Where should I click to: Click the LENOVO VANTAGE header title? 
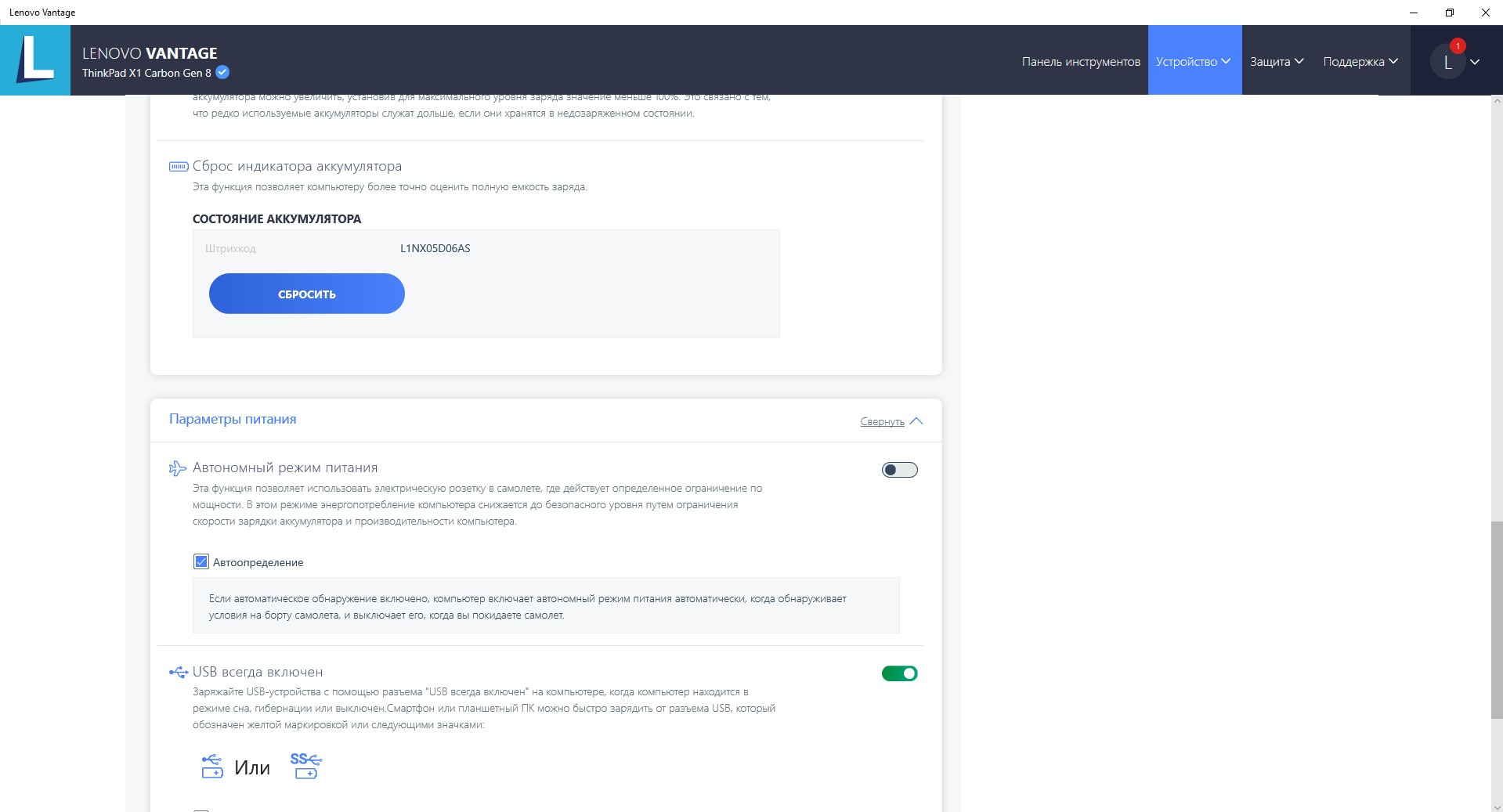coord(150,53)
